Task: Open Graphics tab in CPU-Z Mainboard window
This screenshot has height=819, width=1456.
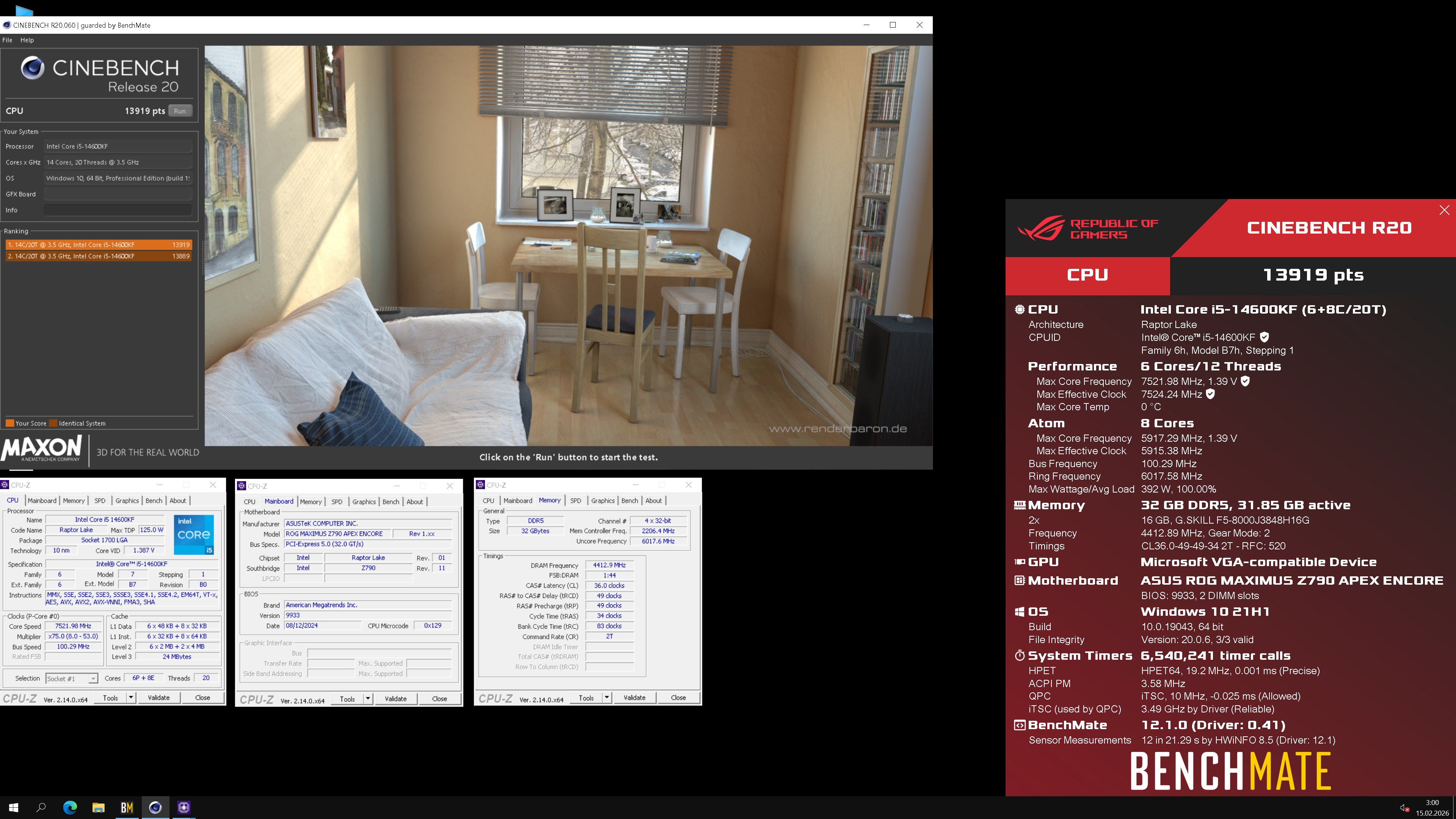Action: pos(364,502)
